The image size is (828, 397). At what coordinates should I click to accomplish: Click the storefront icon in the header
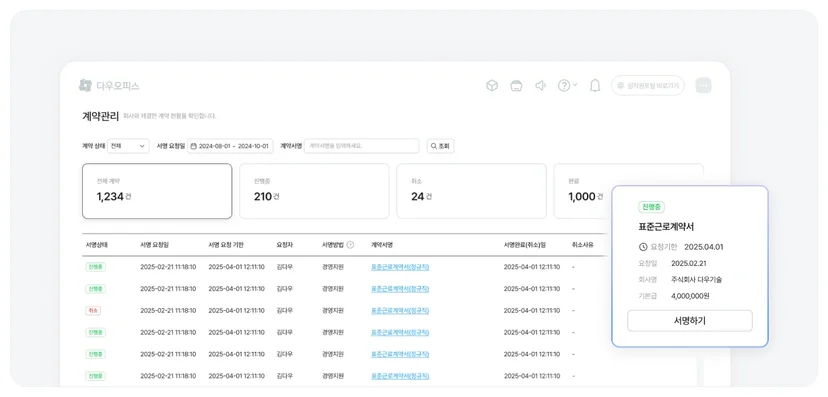(x=516, y=86)
